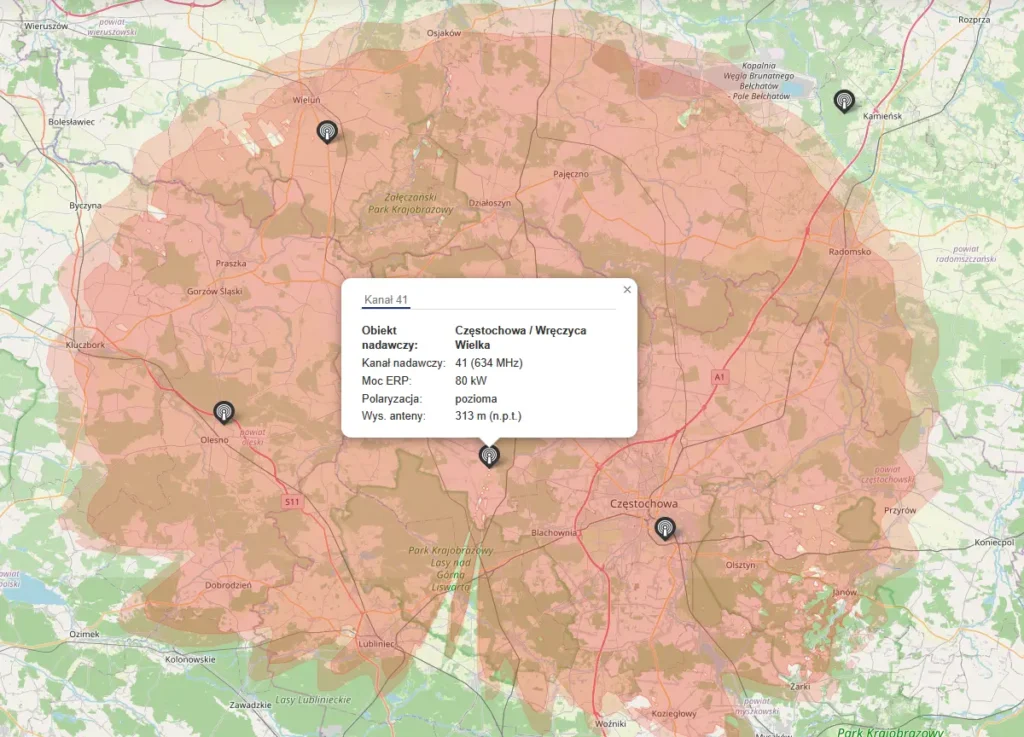This screenshot has width=1024, height=737.
Task: Click the Działoszyn town label
Action: [490, 203]
